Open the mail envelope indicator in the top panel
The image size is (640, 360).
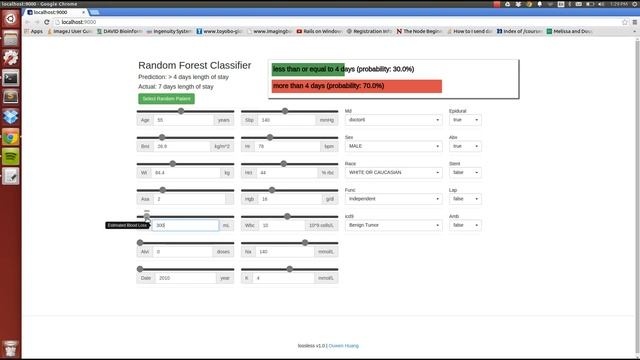coord(579,4)
